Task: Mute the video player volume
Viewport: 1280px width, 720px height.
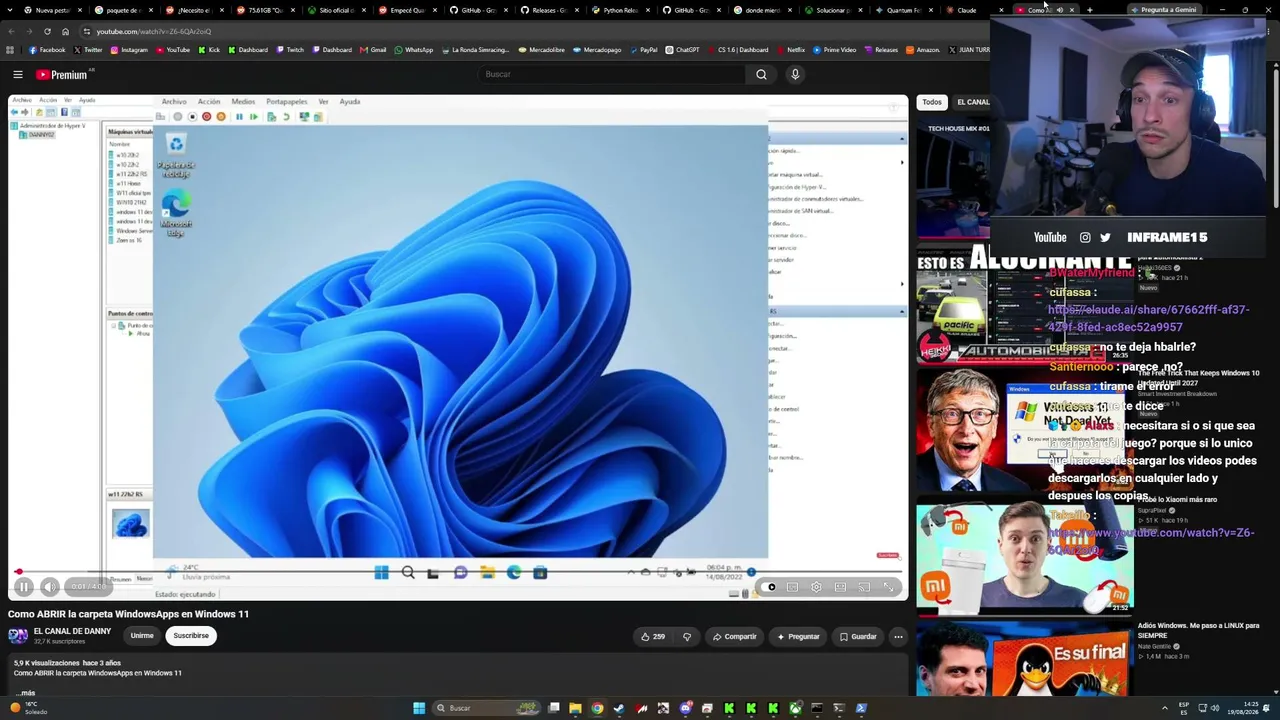Action: 49,587
